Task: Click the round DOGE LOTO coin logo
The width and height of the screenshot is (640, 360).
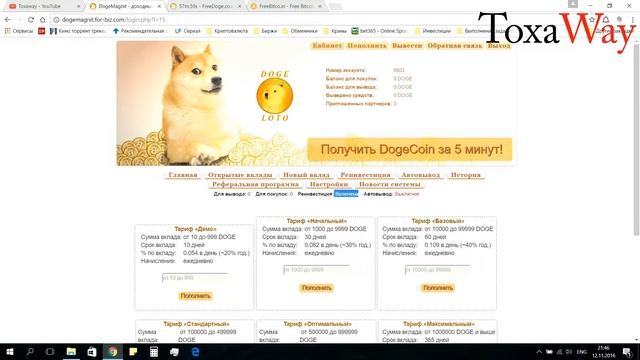Action: click(x=275, y=96)
